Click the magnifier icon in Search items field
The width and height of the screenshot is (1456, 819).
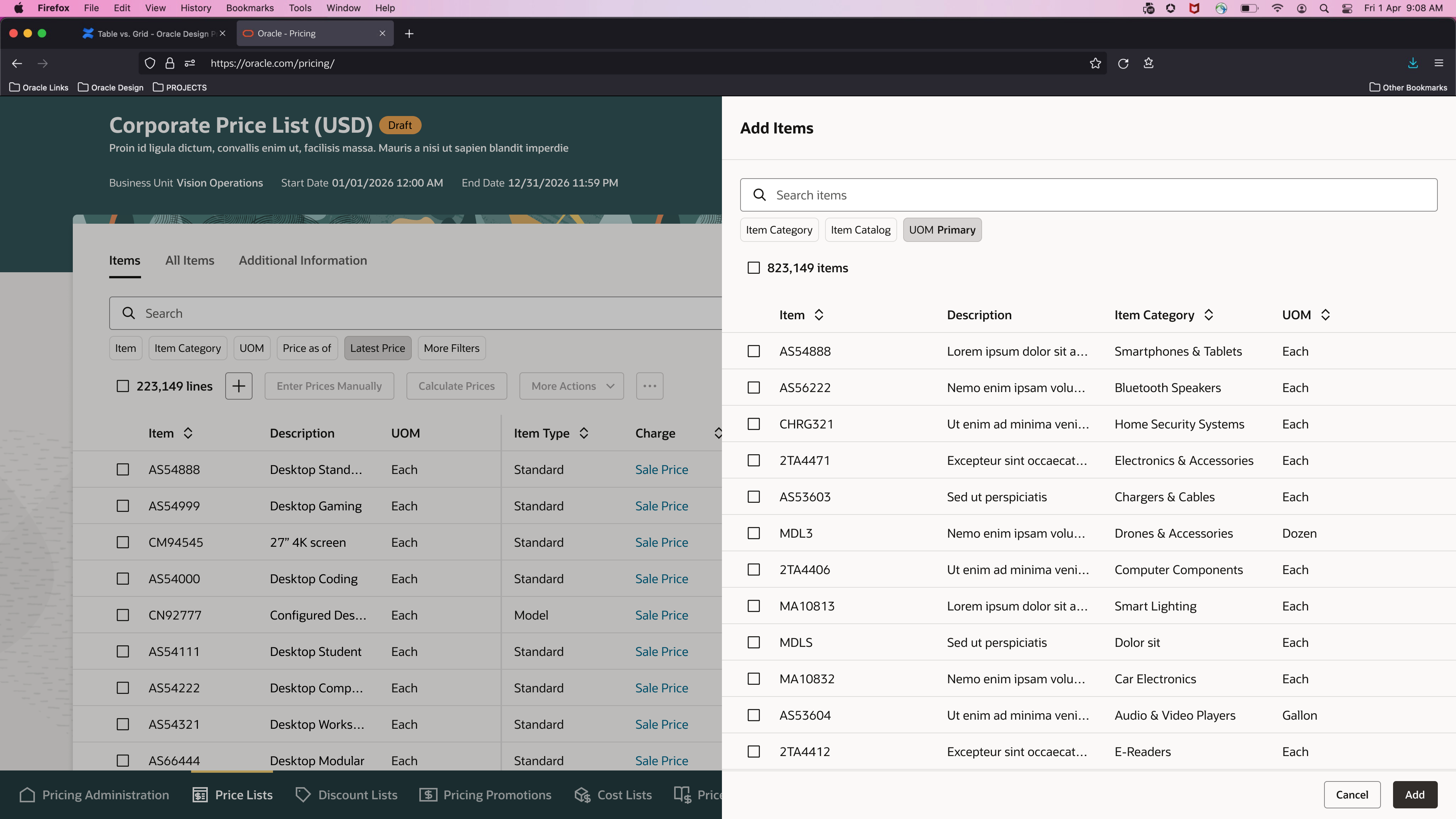[759, 195]
